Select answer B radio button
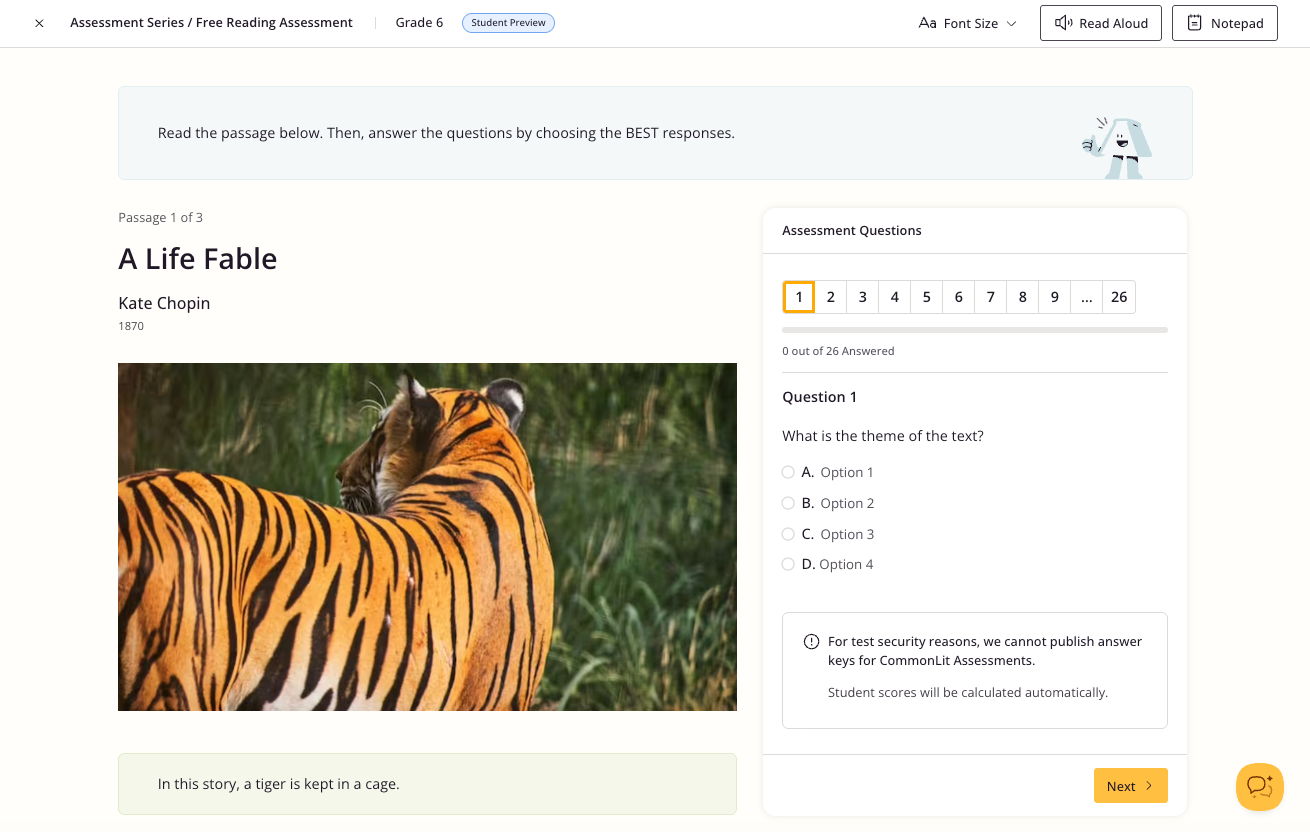This screenshot has width=1310, height=832. tap(788, 503)
